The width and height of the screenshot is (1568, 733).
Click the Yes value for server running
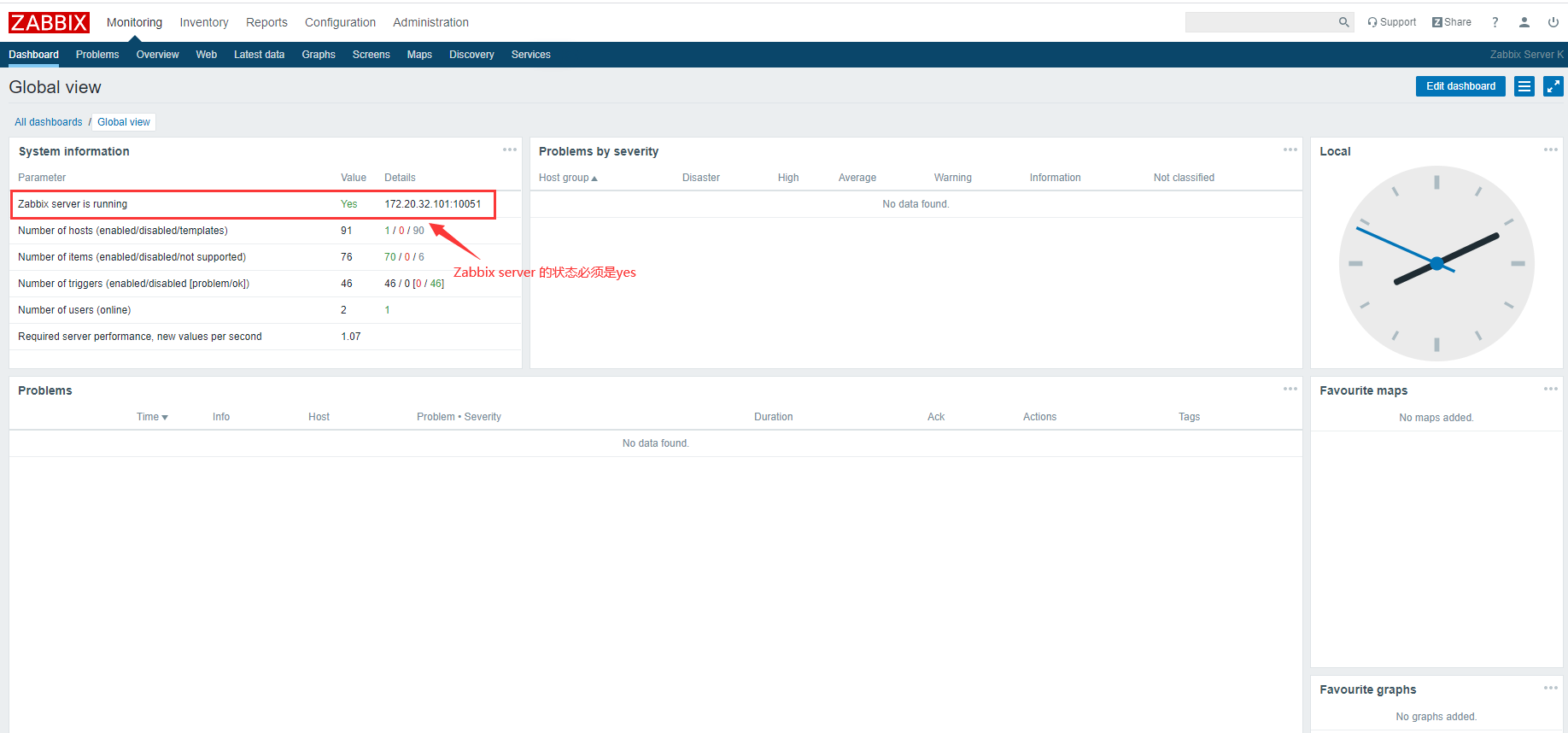[349, 204]
